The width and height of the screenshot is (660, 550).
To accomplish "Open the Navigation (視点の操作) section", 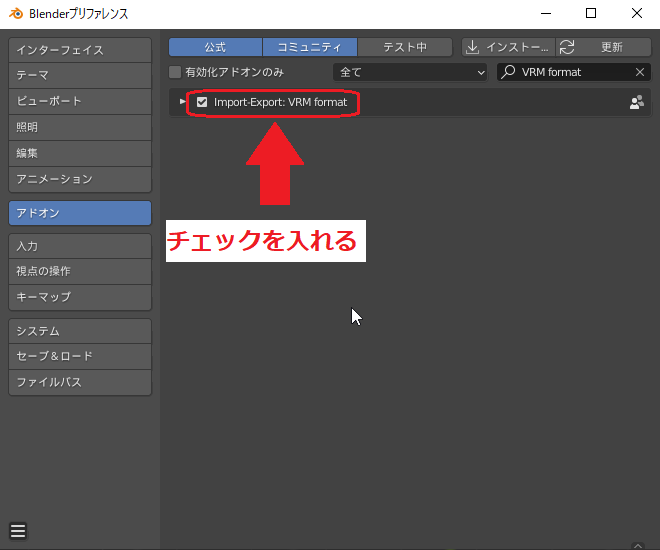I will pyautogui.click(x=80, y=271).
